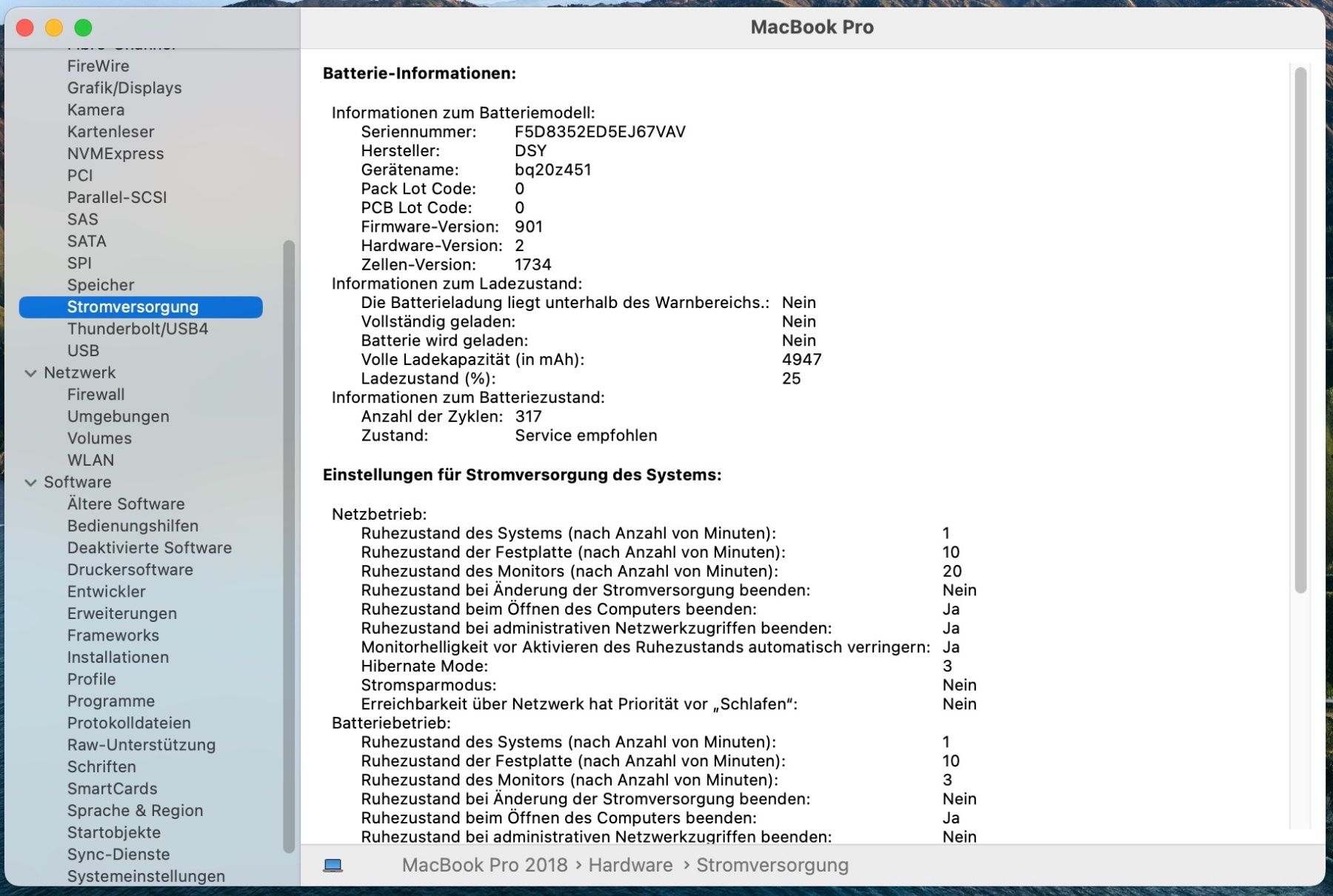This screenshot has width=1333, height=896.
Task: Select USB in the hardware list
Action: pos(83,351)
